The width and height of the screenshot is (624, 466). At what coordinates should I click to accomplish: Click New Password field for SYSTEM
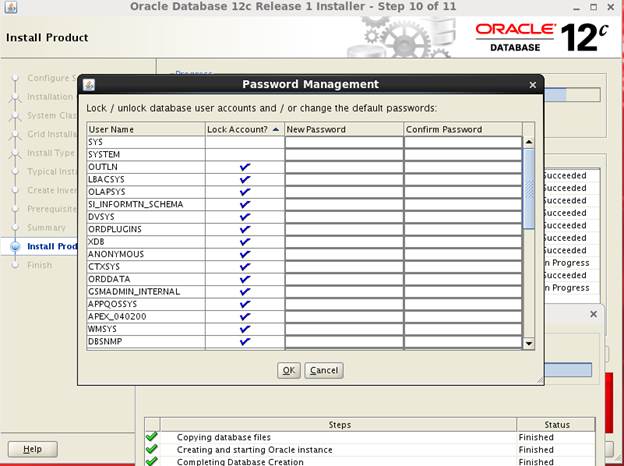click(x=344, y=154)
